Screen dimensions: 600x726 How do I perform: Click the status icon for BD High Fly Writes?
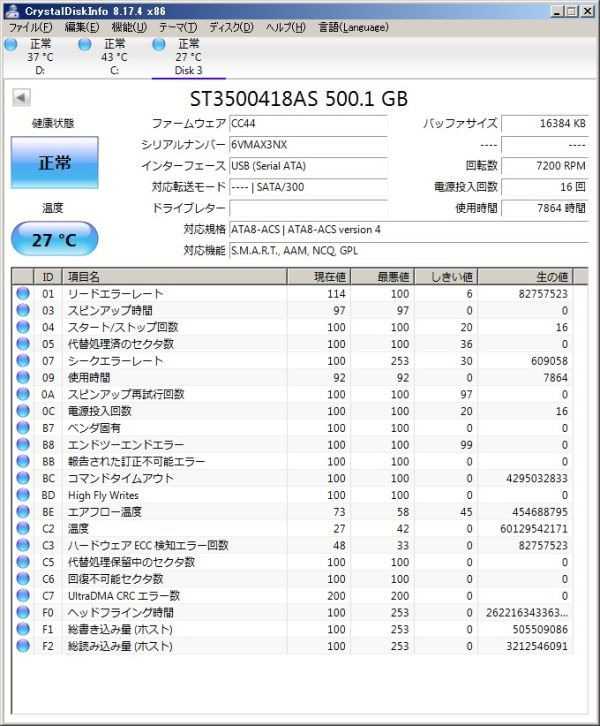click(23, 494)
